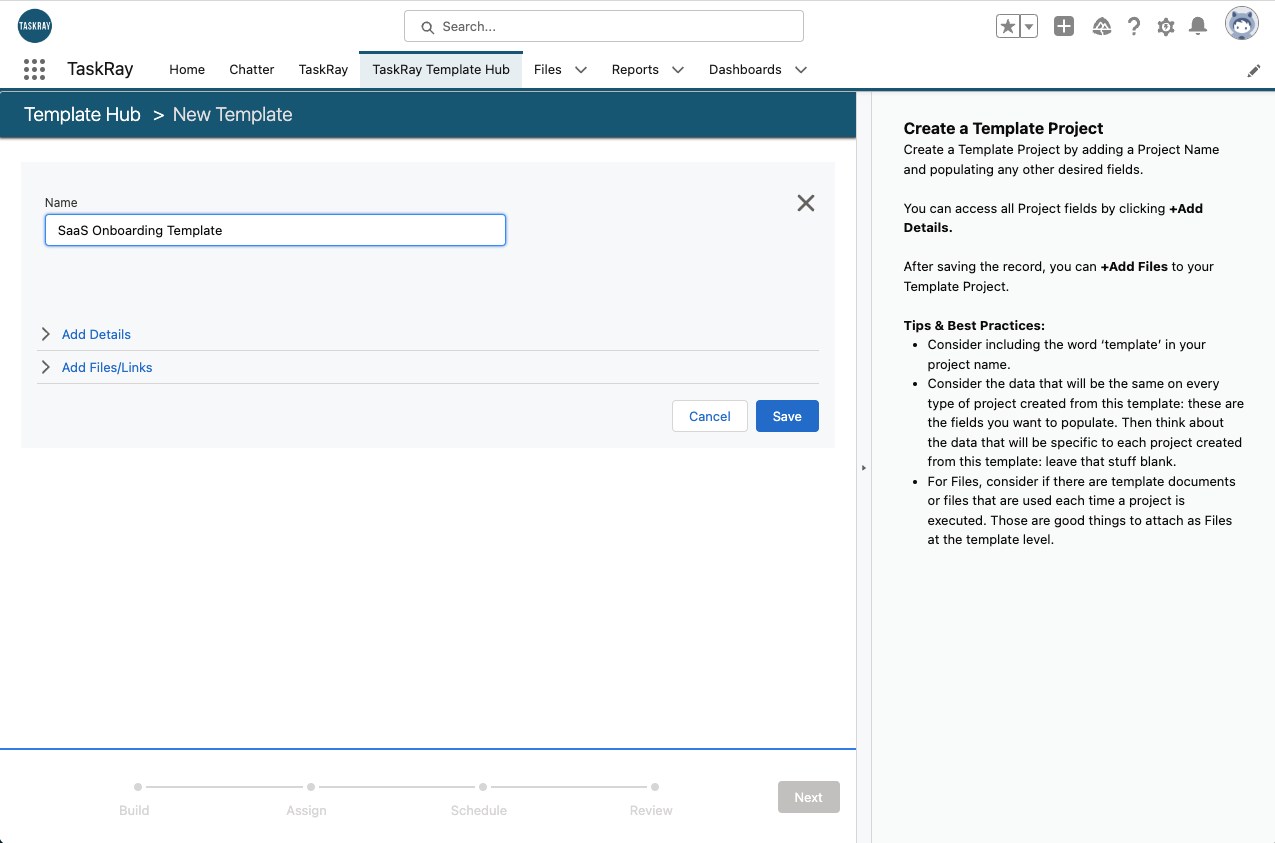Image resolution: width=1275 pixels, height=843 pixels.
Task: Click the 'Create a Template Project' heading
Action: [1003, 128]
